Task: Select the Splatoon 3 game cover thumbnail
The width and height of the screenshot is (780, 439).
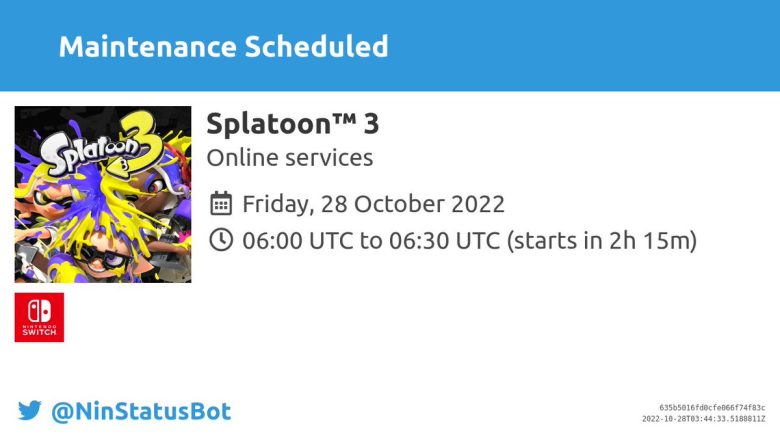Action: 103,194
